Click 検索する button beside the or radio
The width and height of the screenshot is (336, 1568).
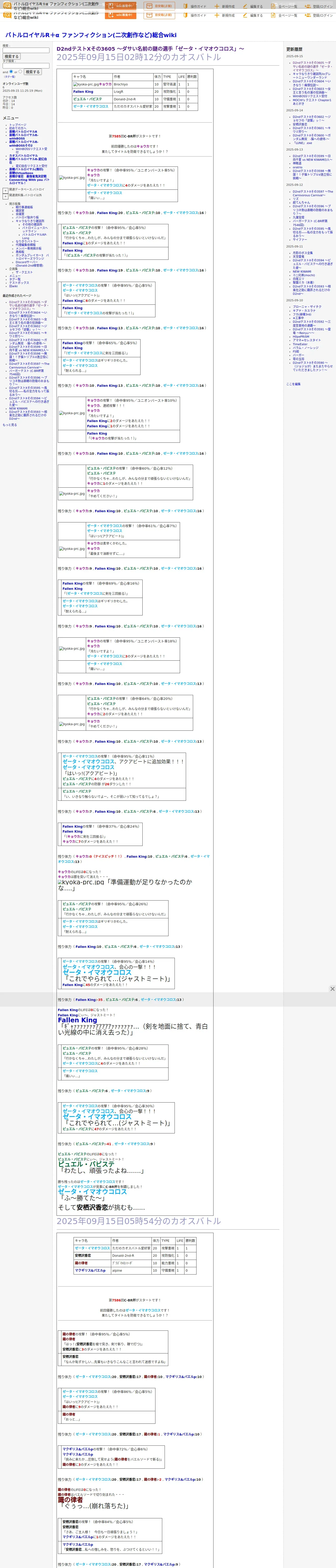click(32, 72)
